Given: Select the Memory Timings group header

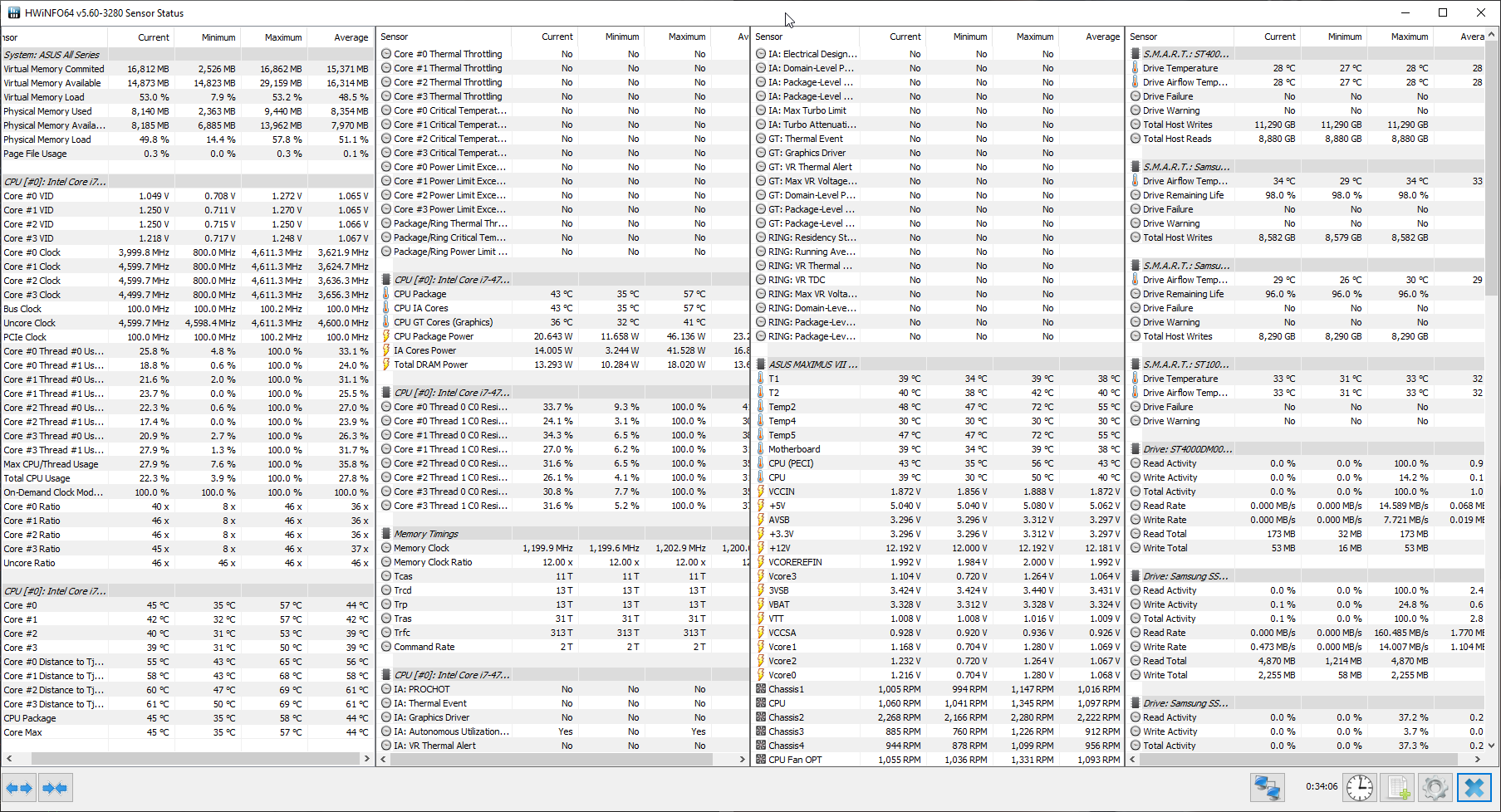Looking at the screenshot, I should coord(425,534).
